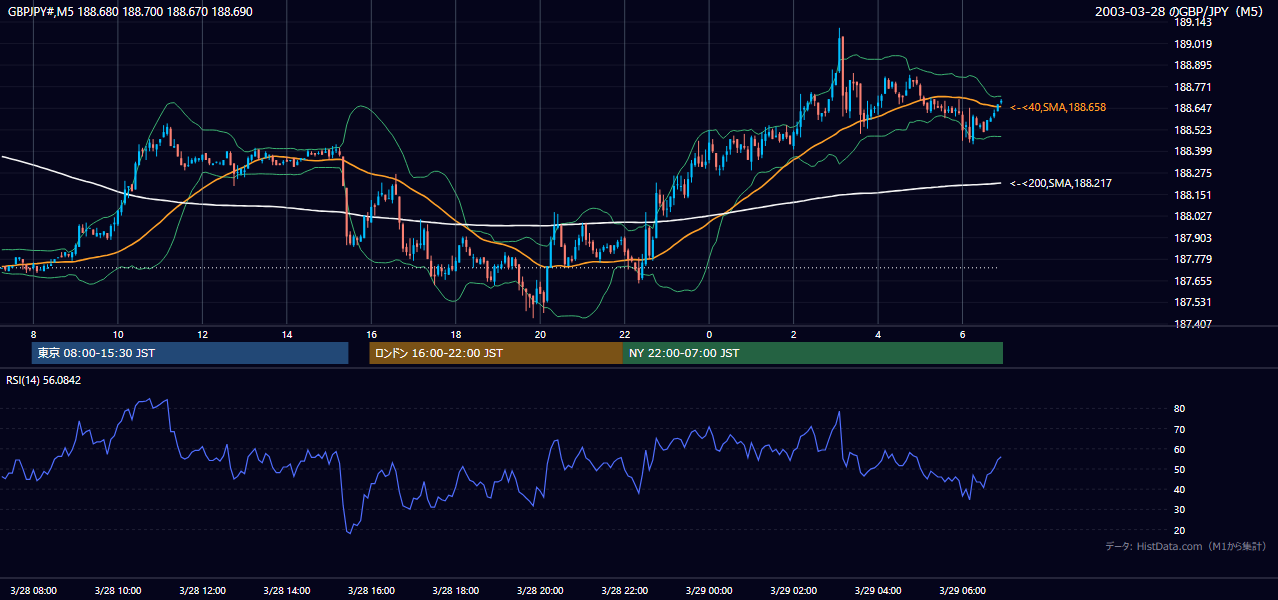This screenshot has width=1278, height=600.
Task: Click price axis value 188.647
Action: point(1193,108)
